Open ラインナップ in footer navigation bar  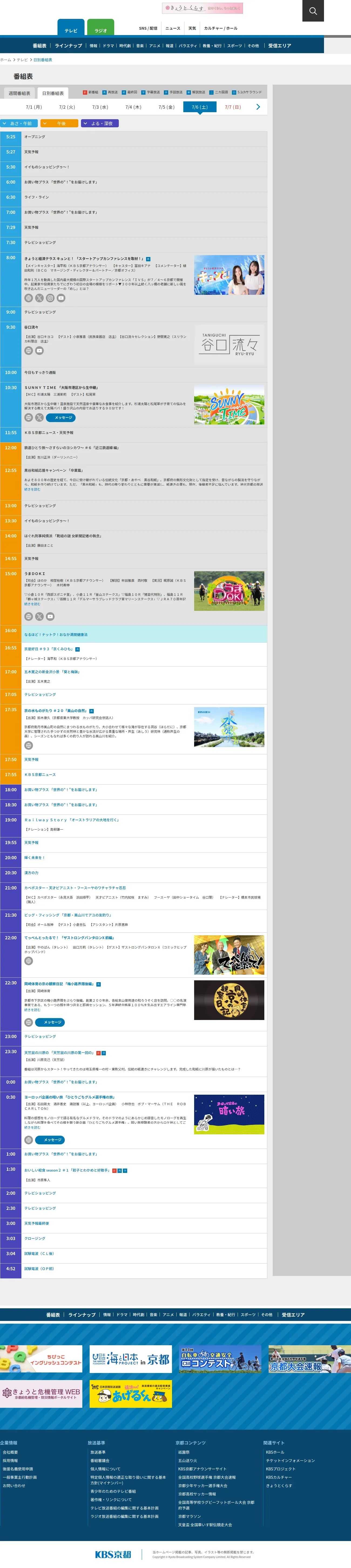82,1315
